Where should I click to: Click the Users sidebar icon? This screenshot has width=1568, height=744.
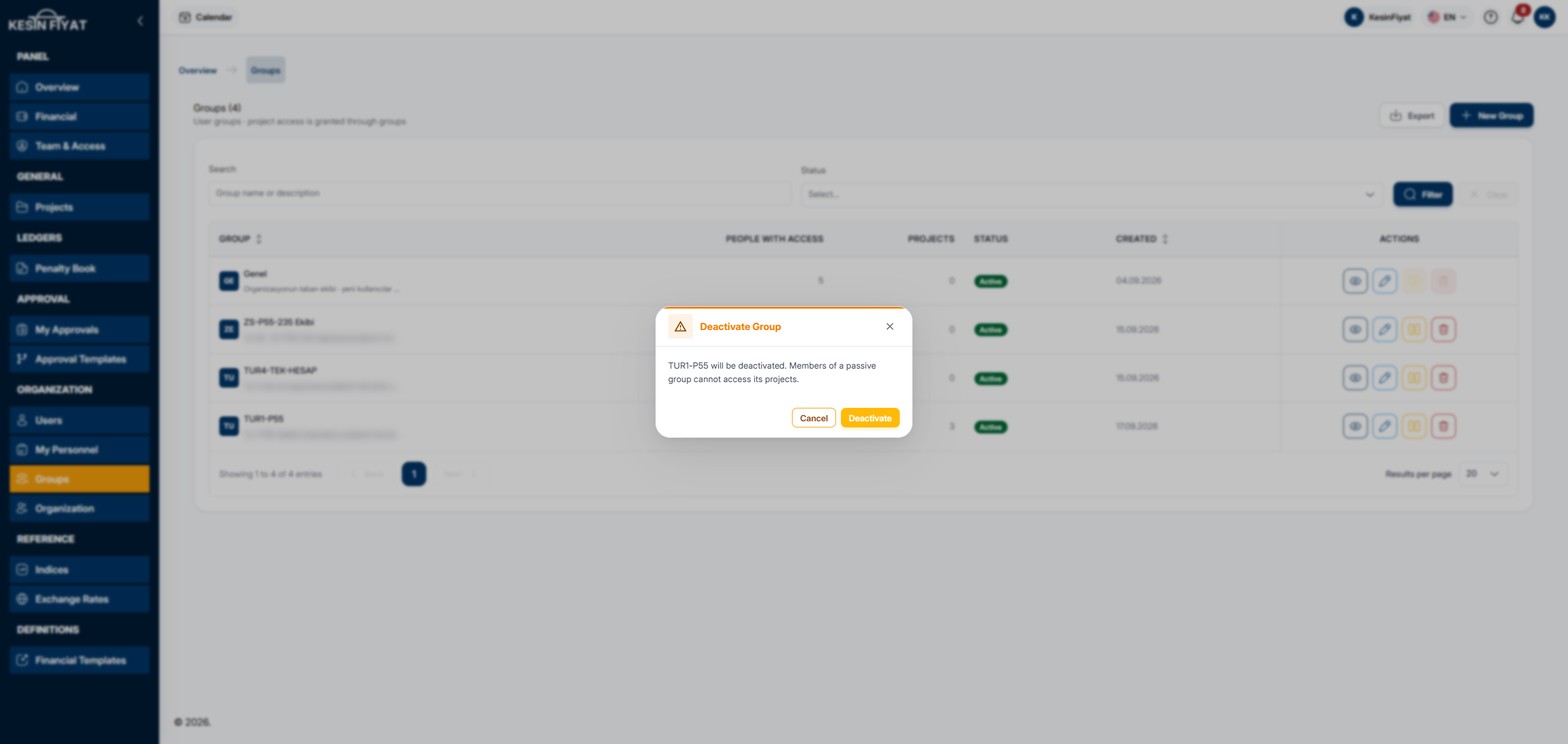23,420
